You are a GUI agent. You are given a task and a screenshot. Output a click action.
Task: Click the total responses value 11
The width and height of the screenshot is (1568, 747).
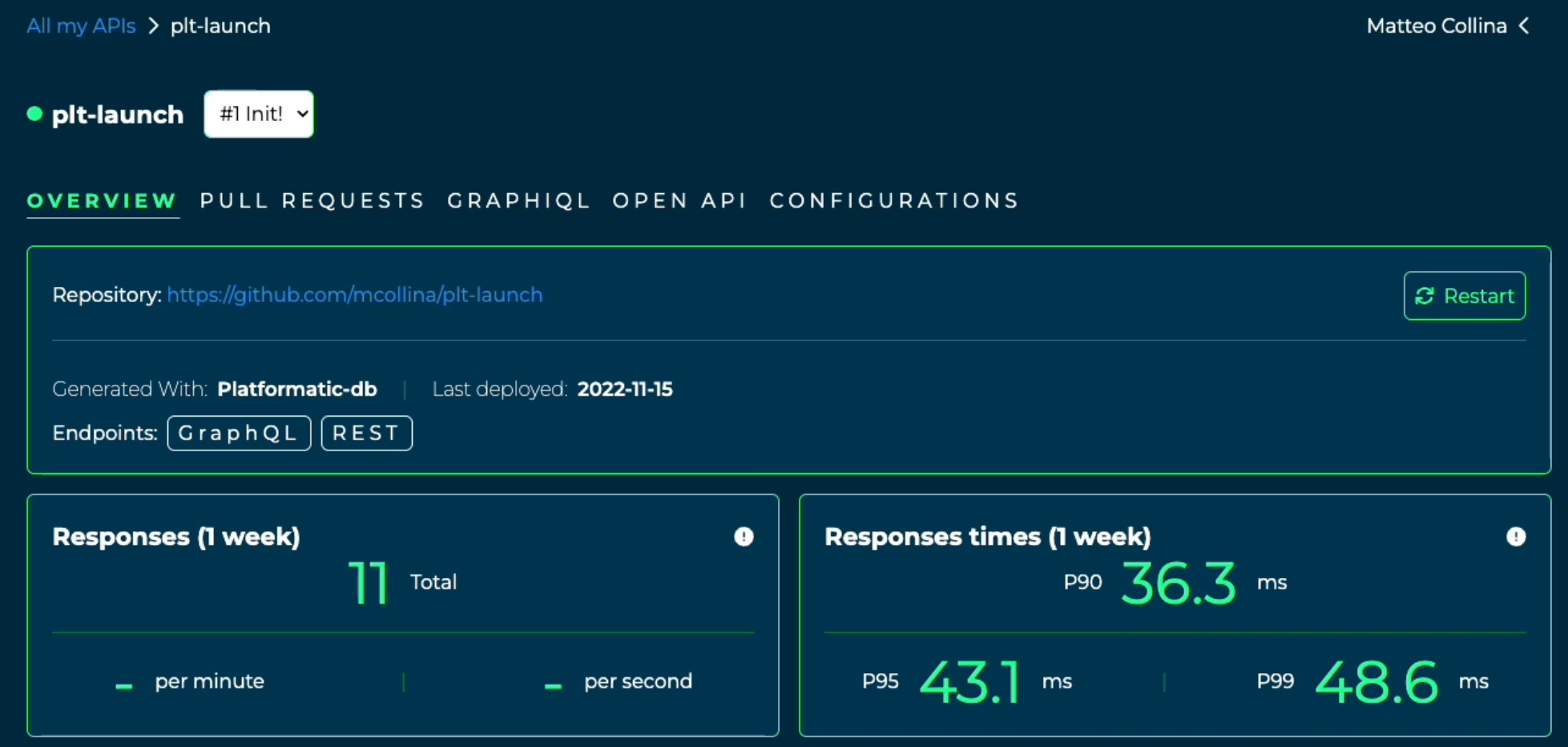[369, 583]
